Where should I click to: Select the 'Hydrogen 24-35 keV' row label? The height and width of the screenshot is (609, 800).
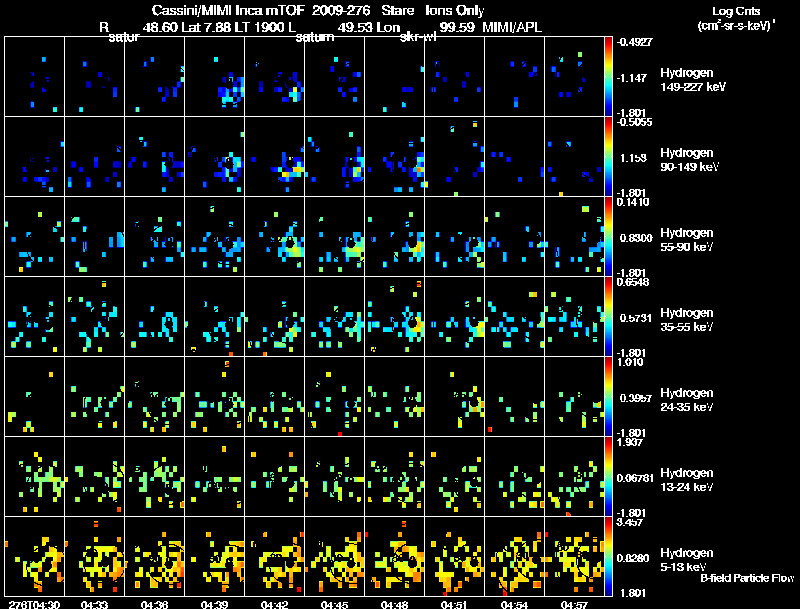tap(686, 400)
